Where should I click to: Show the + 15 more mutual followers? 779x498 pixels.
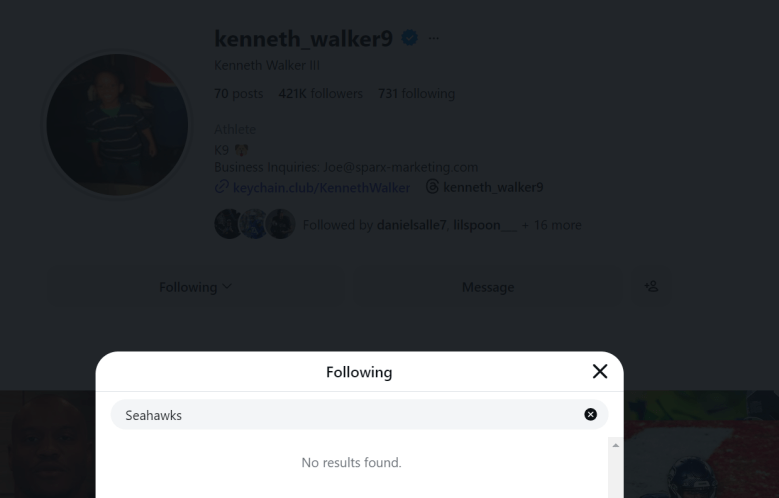(551, 225)
